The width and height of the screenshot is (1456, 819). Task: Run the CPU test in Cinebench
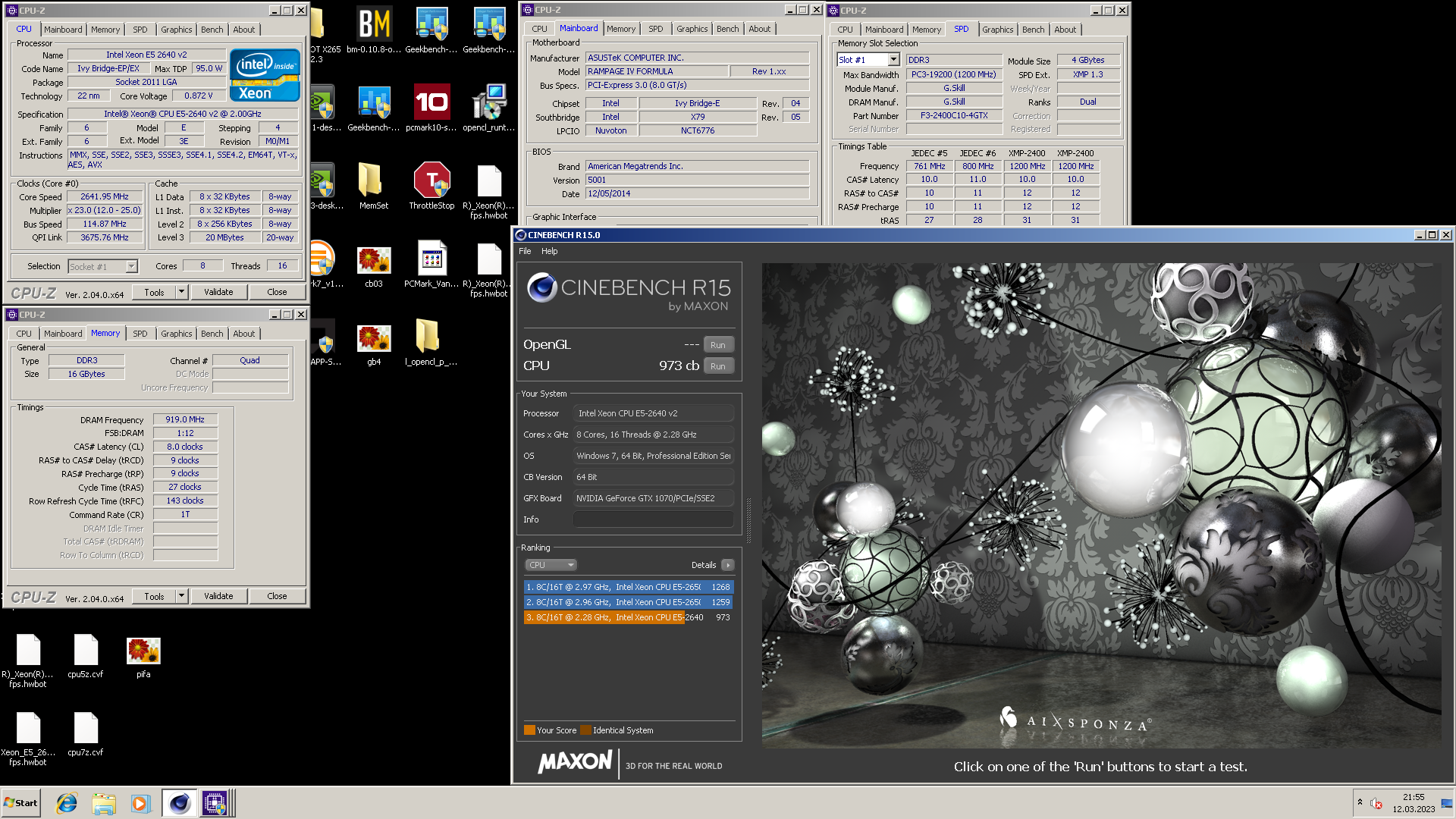[x=718, y=366]
